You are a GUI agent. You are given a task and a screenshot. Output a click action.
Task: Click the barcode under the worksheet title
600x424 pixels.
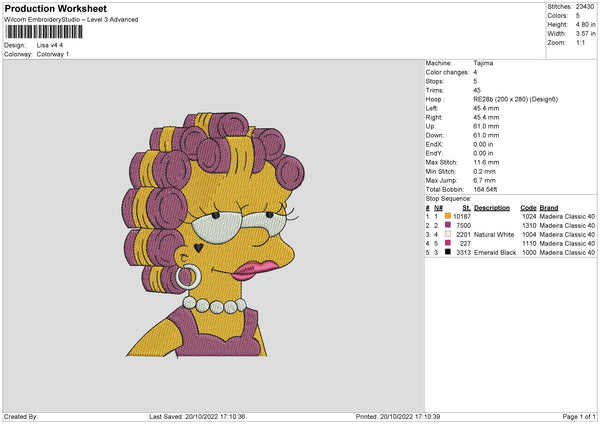pos(44,32)
